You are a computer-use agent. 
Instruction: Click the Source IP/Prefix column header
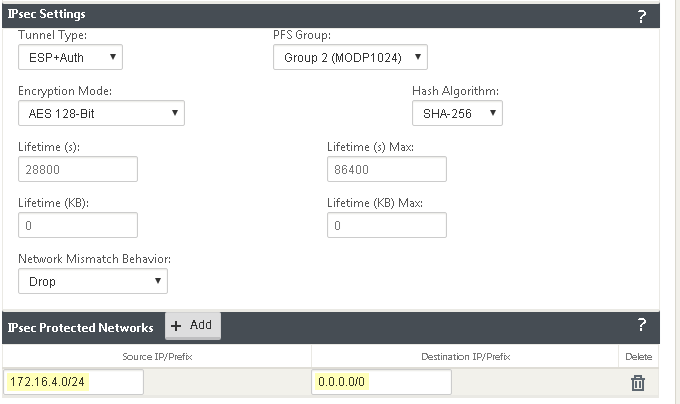[155, 356]
